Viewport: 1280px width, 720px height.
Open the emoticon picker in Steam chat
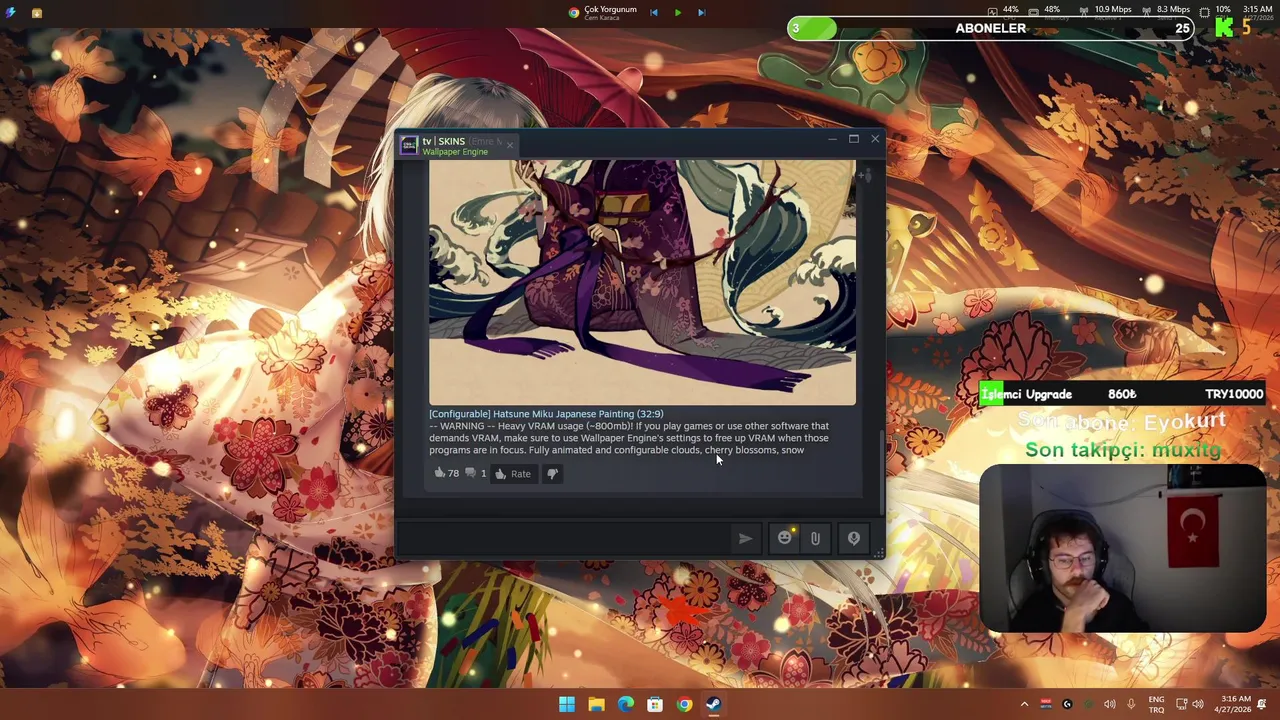(x=785, y=538)
